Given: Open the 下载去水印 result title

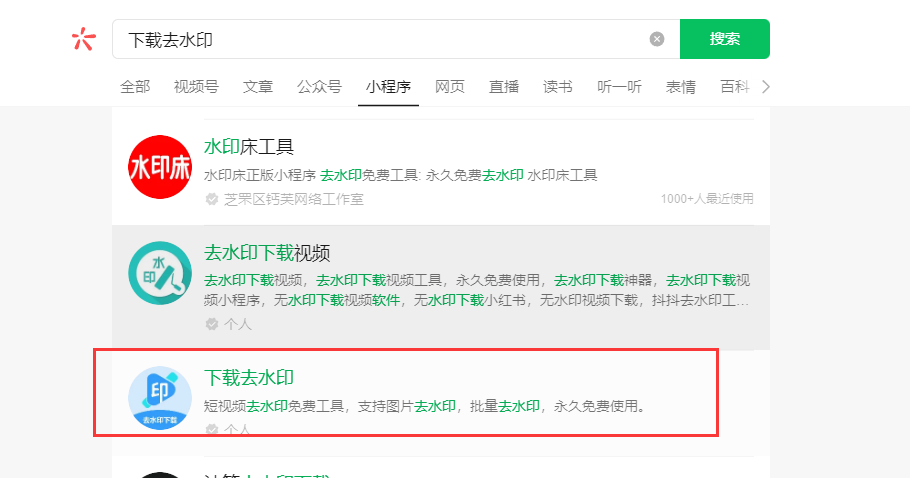Looking at the screenshot, I should 249,378.
